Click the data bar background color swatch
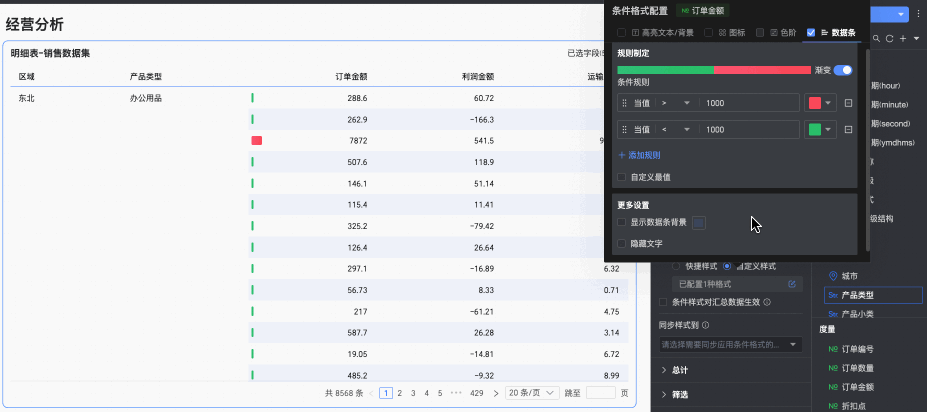 click(x=699, y=223)
